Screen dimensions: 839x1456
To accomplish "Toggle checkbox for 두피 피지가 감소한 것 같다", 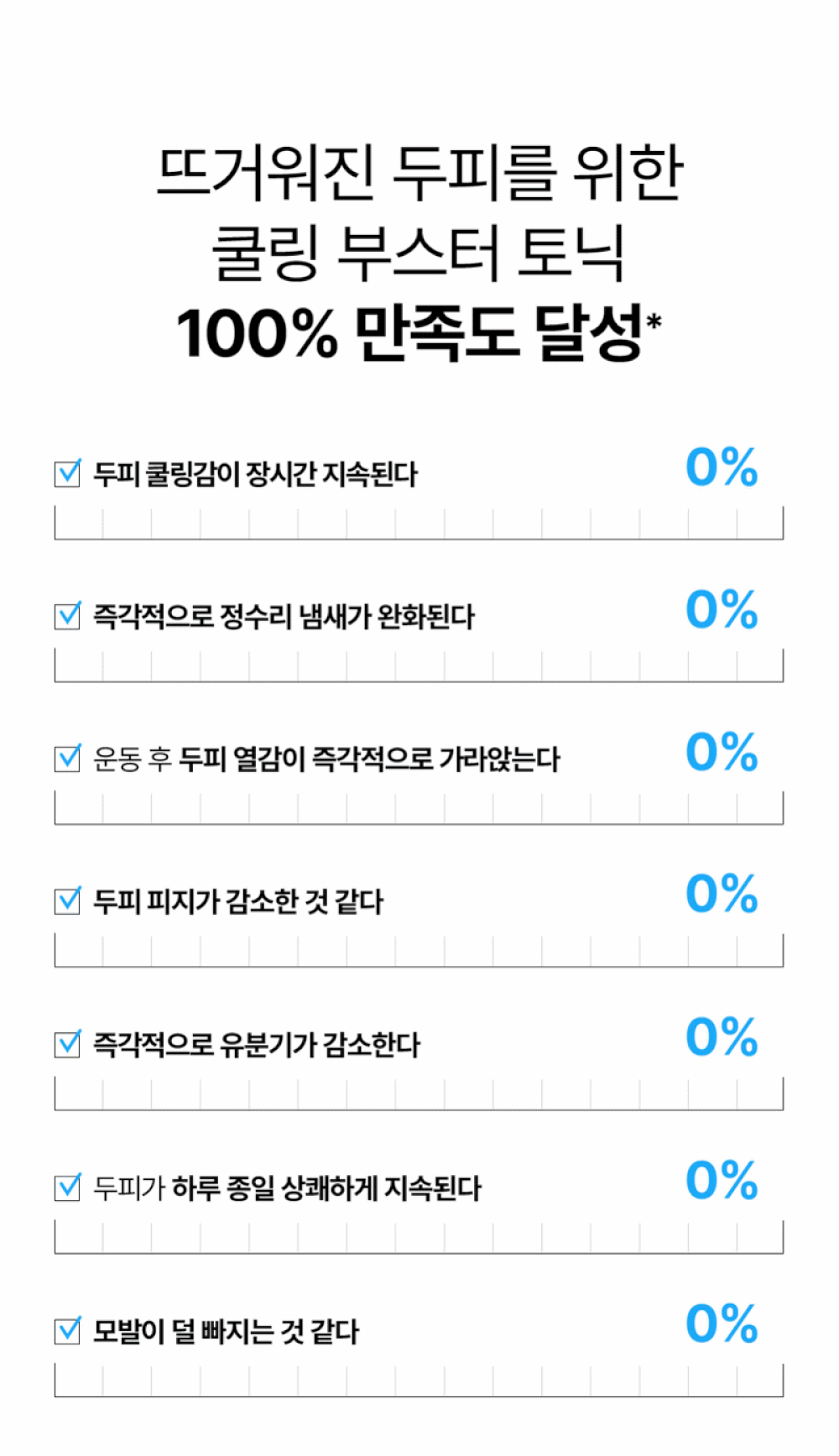I will click(x=67, y=901).
